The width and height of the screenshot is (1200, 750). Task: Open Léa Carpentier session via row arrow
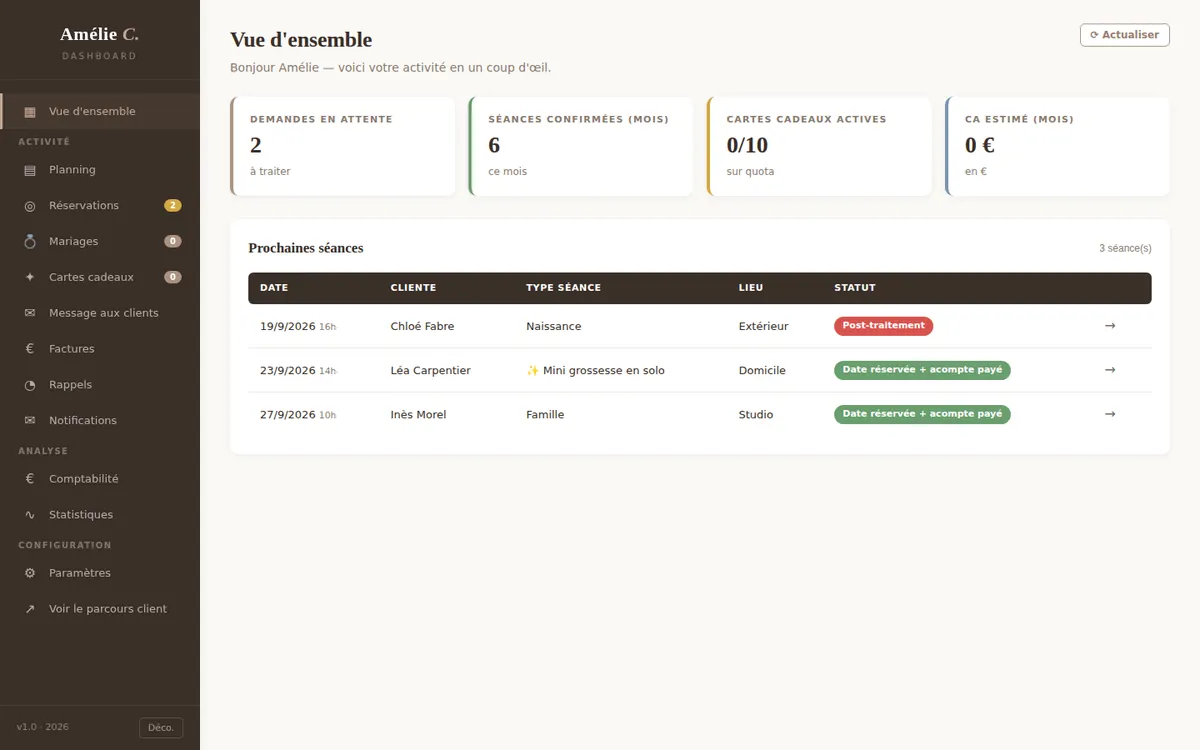1110,370
